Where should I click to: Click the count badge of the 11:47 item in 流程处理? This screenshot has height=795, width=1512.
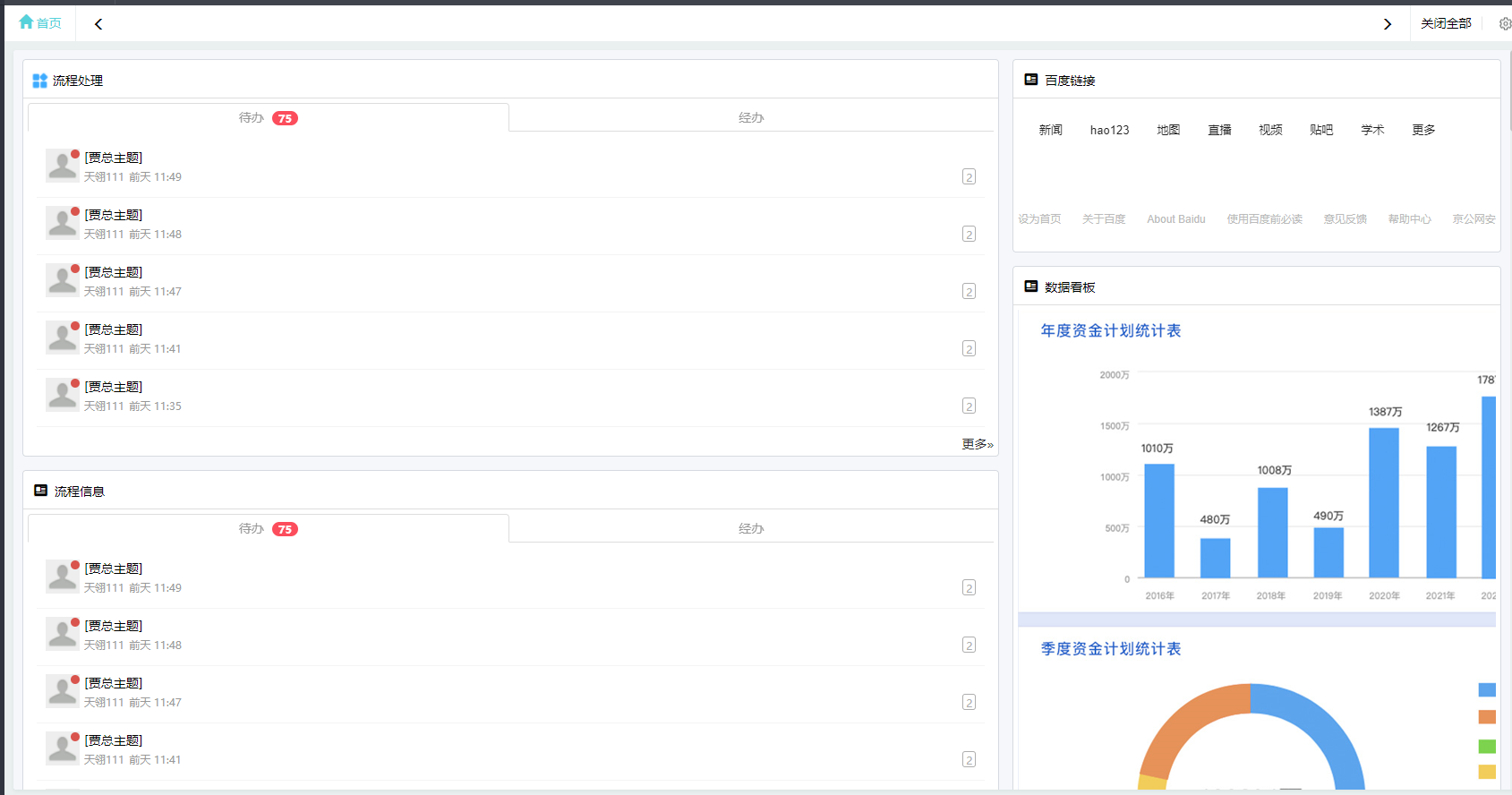click(x=969, y=291)
